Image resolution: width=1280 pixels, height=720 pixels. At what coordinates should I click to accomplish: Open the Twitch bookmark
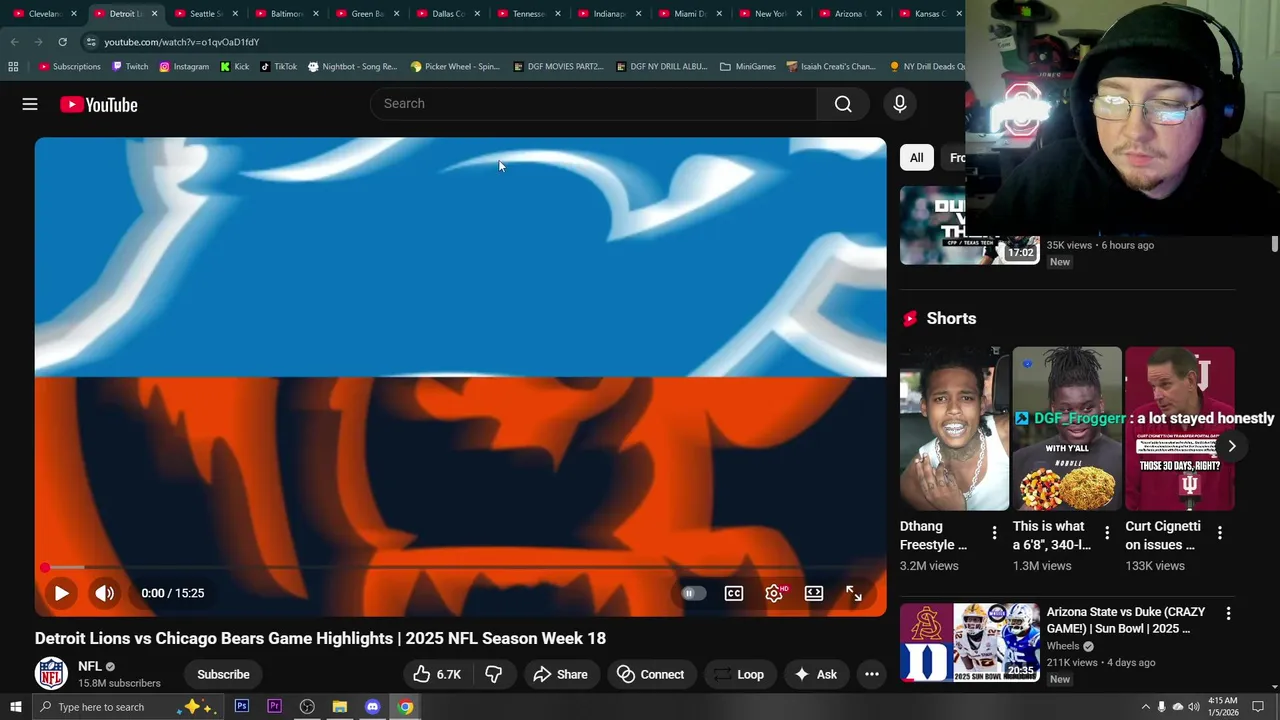(x=130, y=67)
